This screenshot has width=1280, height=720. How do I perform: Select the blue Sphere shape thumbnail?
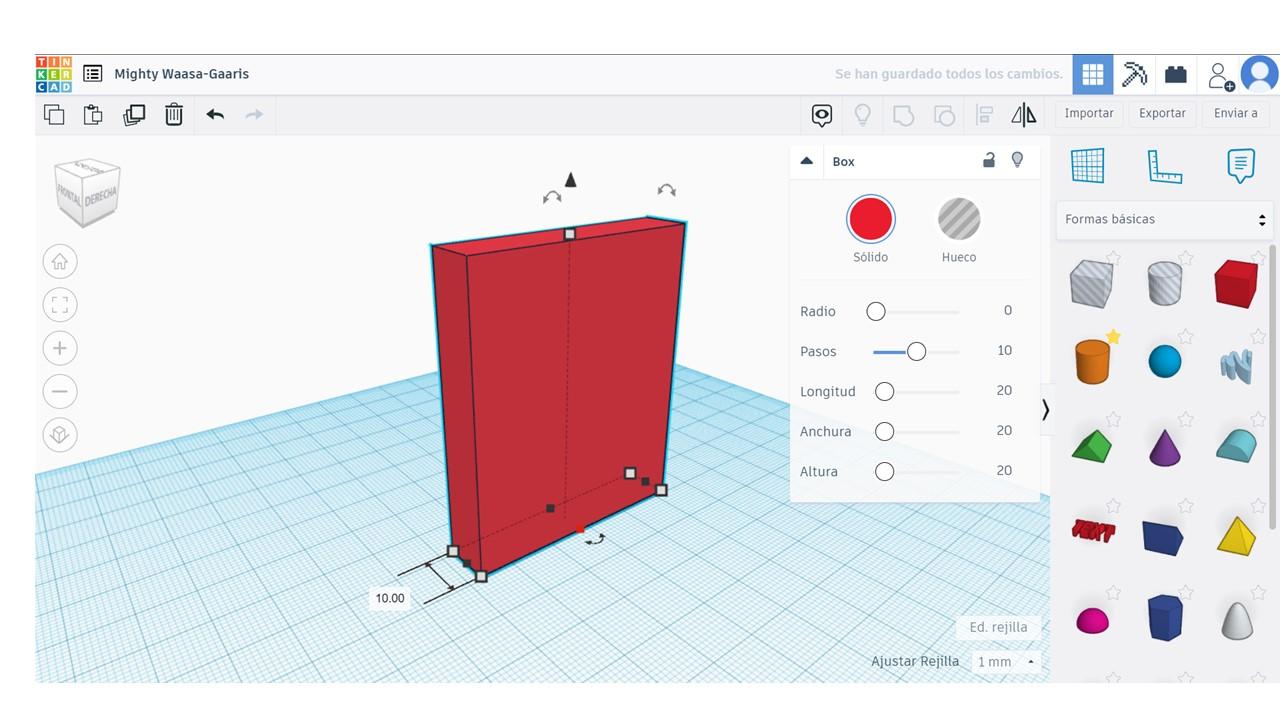point(1165,361)
